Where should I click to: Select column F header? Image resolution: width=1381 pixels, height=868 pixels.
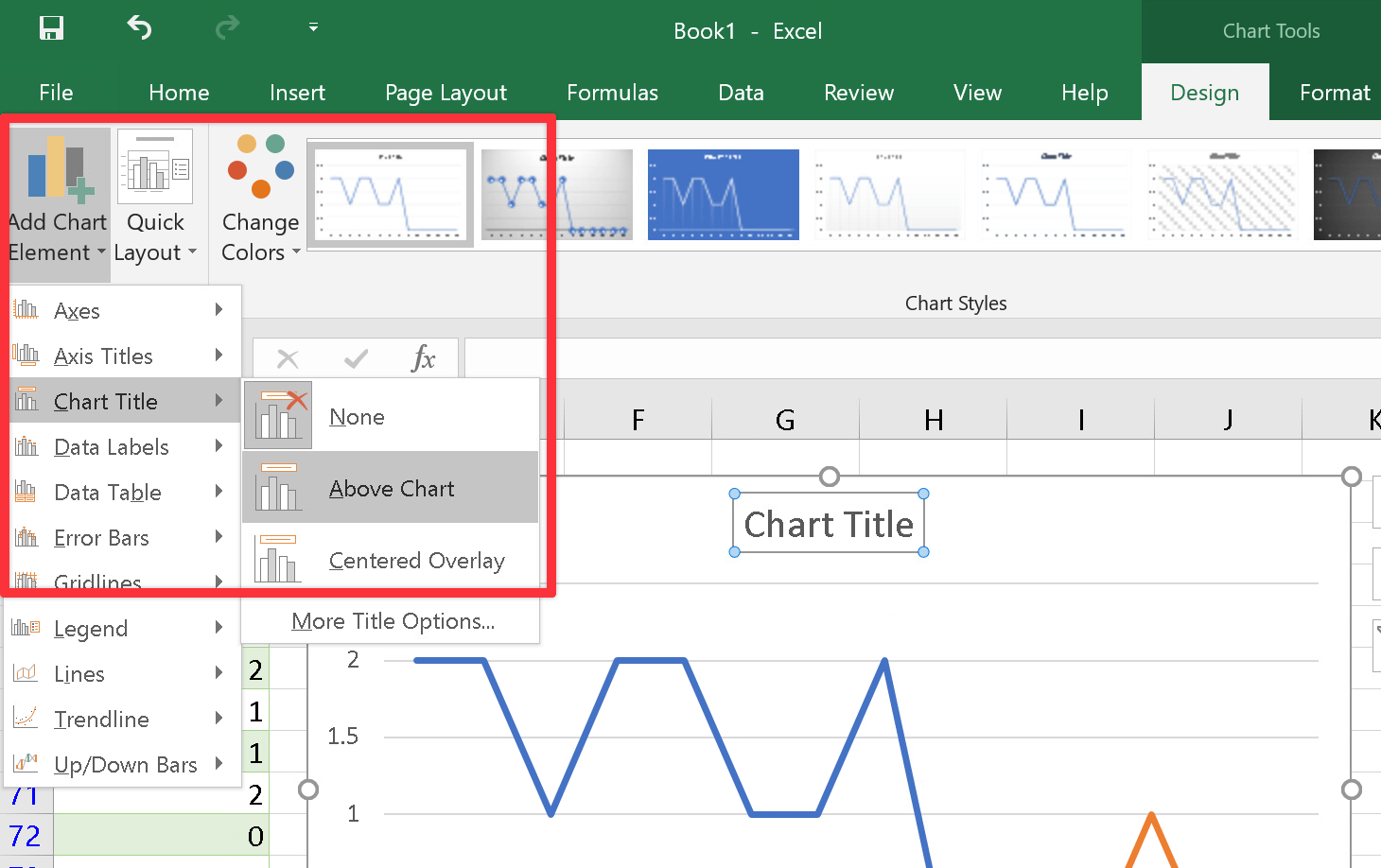coord(638,420)
